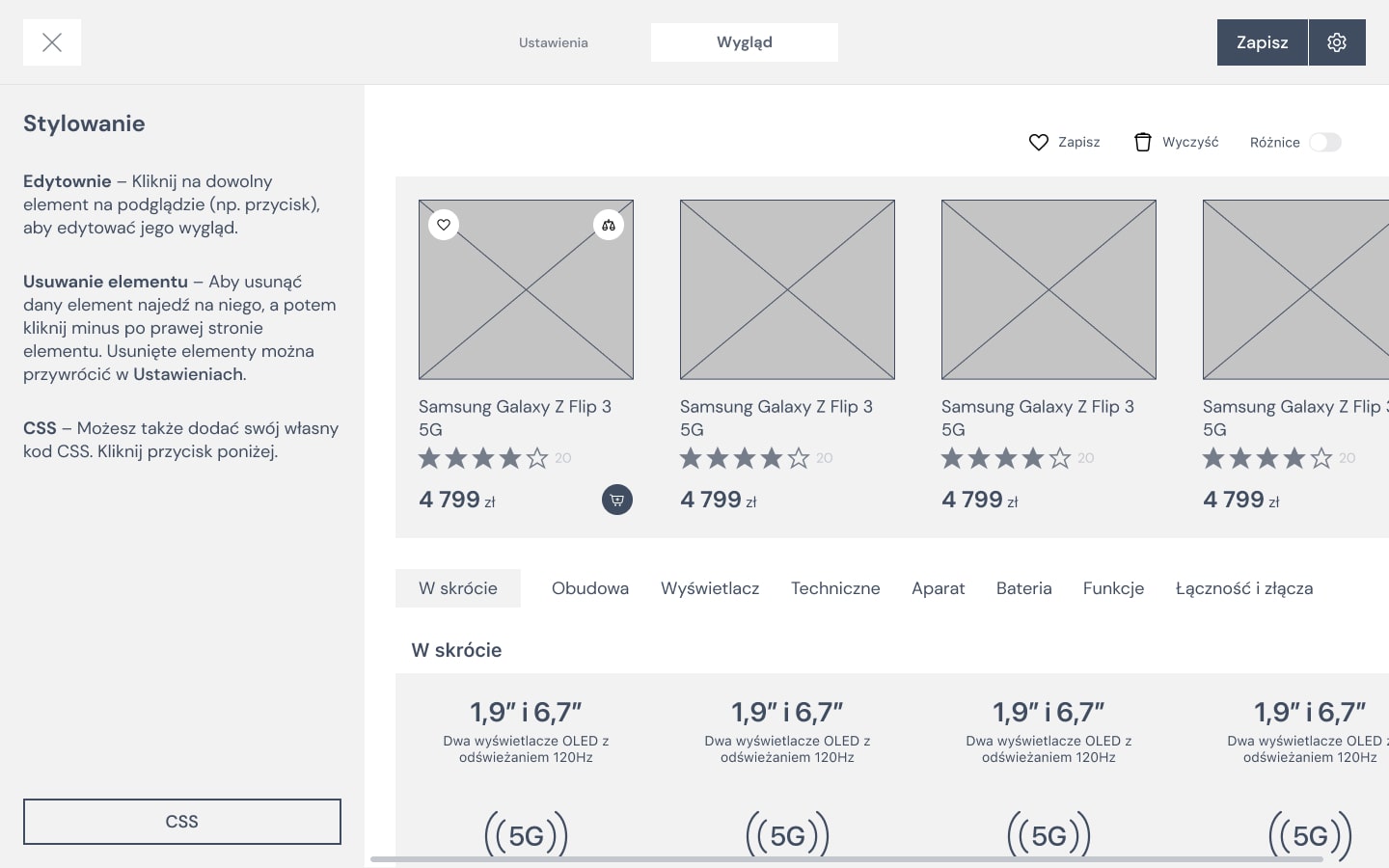This screenshot has width=1389, height=868.
Task: Open the Łączność i złącza tab
Action: pyautogui.click(x=1243, y=588)
